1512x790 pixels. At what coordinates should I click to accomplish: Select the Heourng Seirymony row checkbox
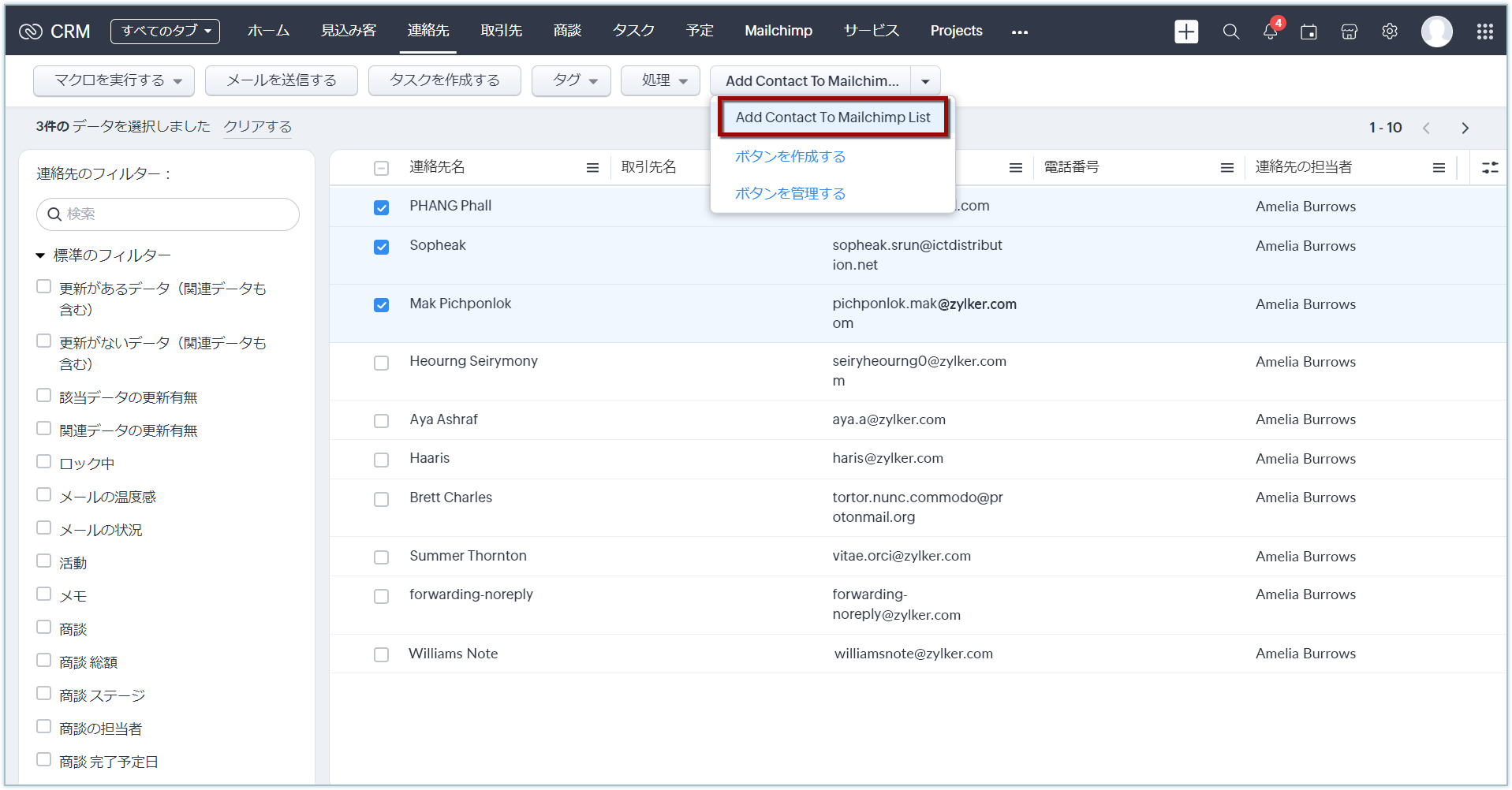point(381,363)
